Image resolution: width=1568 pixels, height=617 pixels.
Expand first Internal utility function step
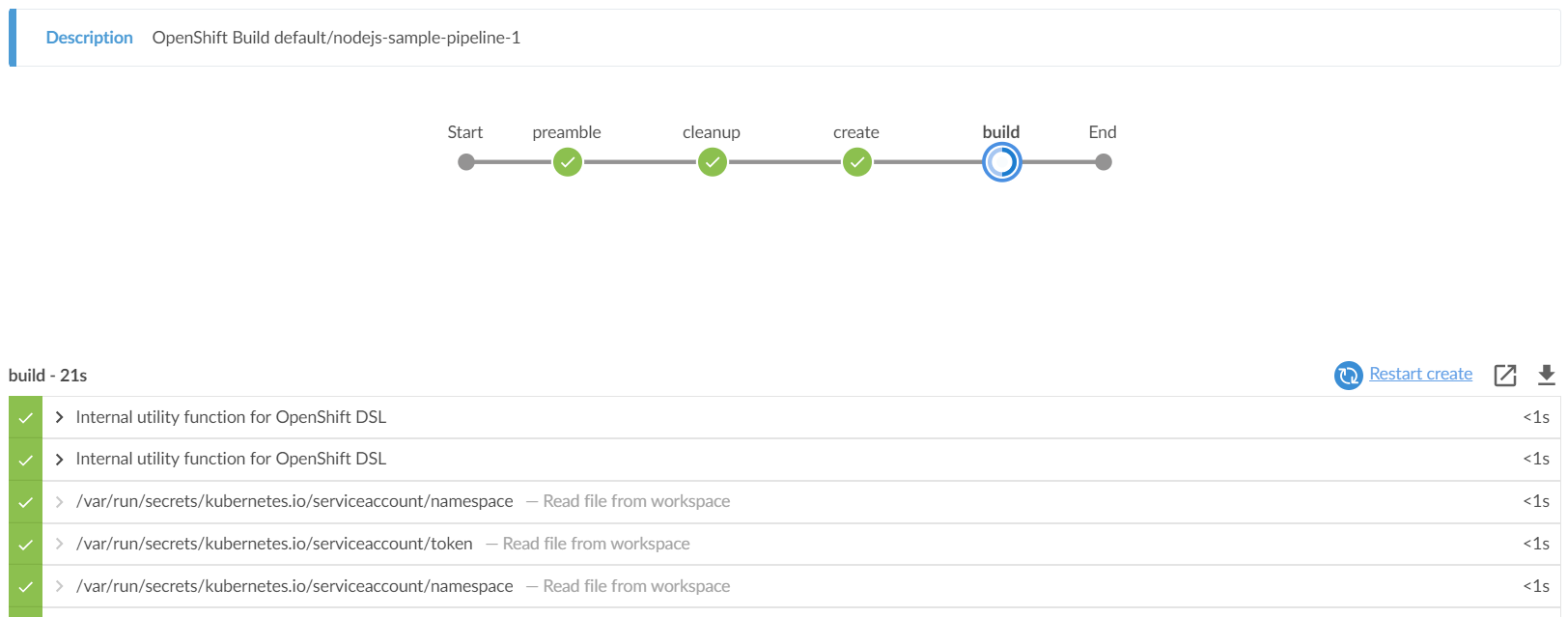coord(60,417)
